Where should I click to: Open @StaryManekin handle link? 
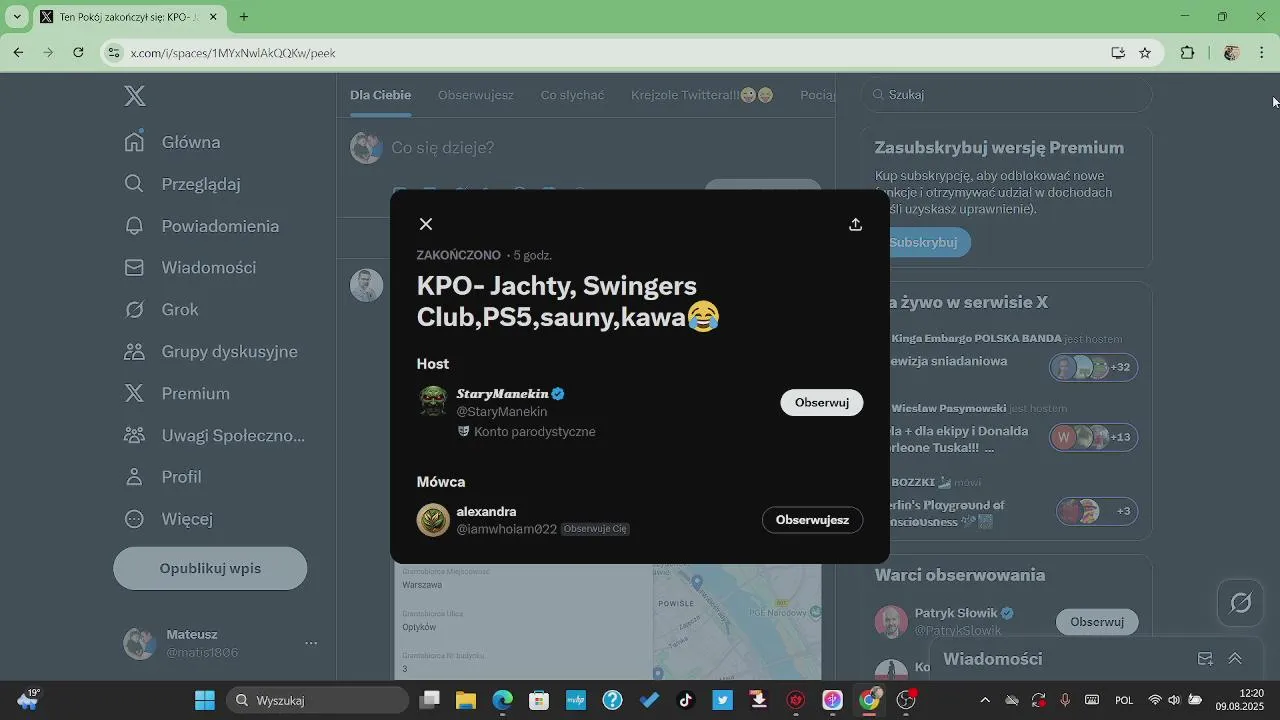[x=502, y=412]
